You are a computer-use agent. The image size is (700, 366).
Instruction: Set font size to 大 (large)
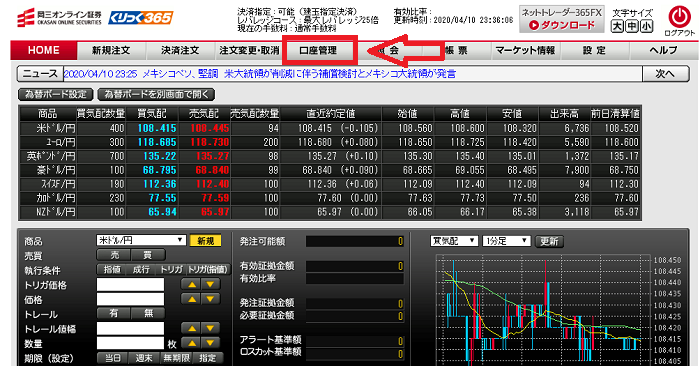pos(617,26)
